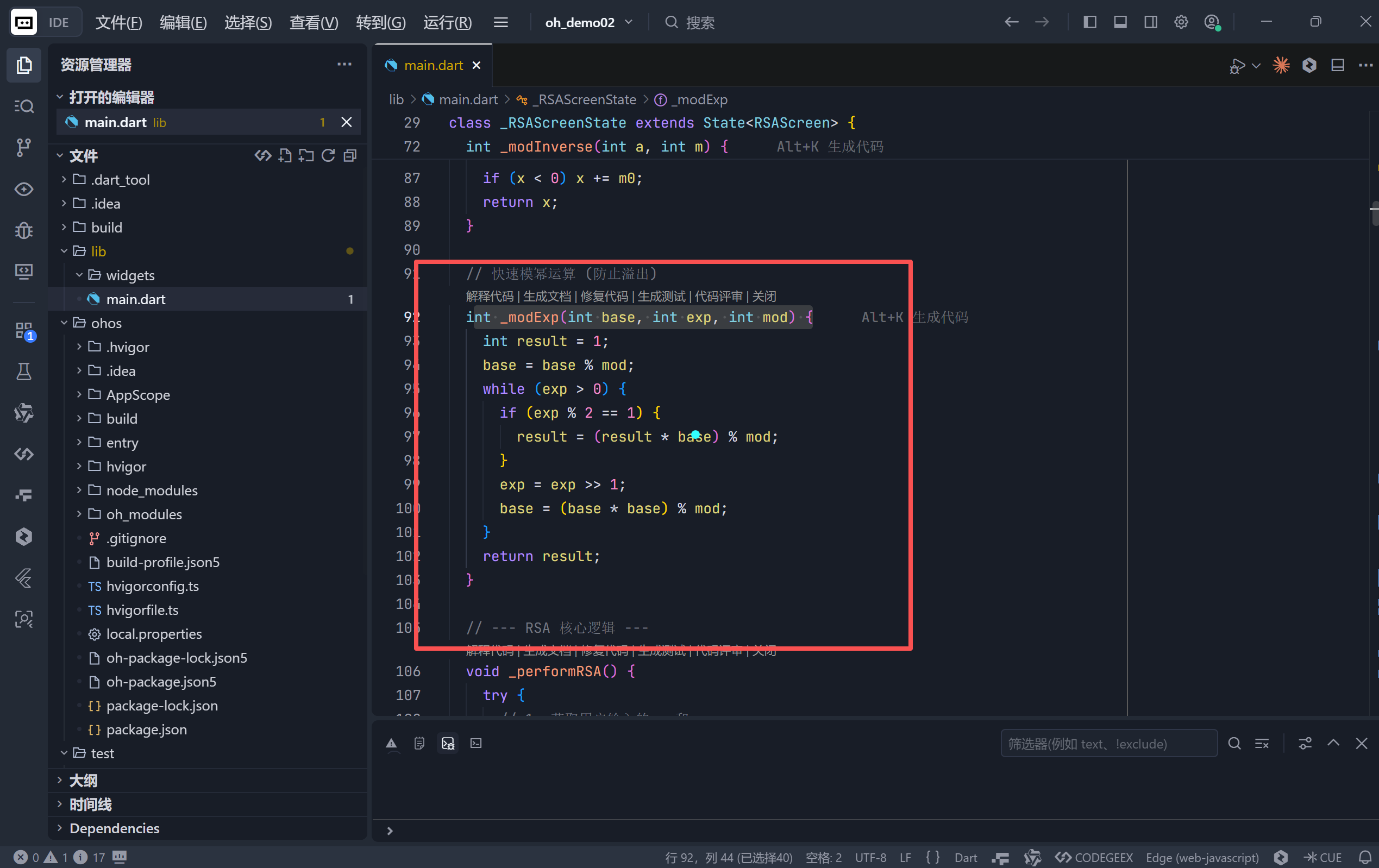Click the CODEGEEX status bar item
Screen dimensions: 1379x868
click(x=1094, y=857)
